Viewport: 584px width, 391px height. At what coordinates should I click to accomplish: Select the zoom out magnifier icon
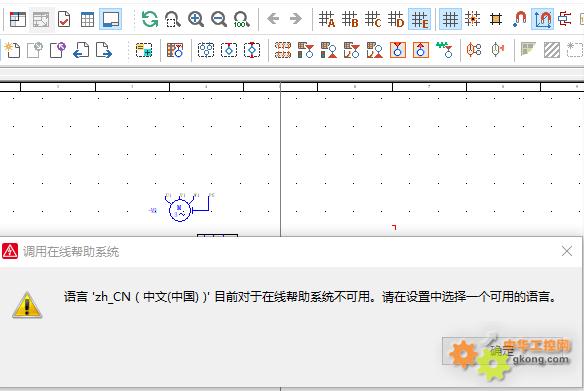coord(219,19)
